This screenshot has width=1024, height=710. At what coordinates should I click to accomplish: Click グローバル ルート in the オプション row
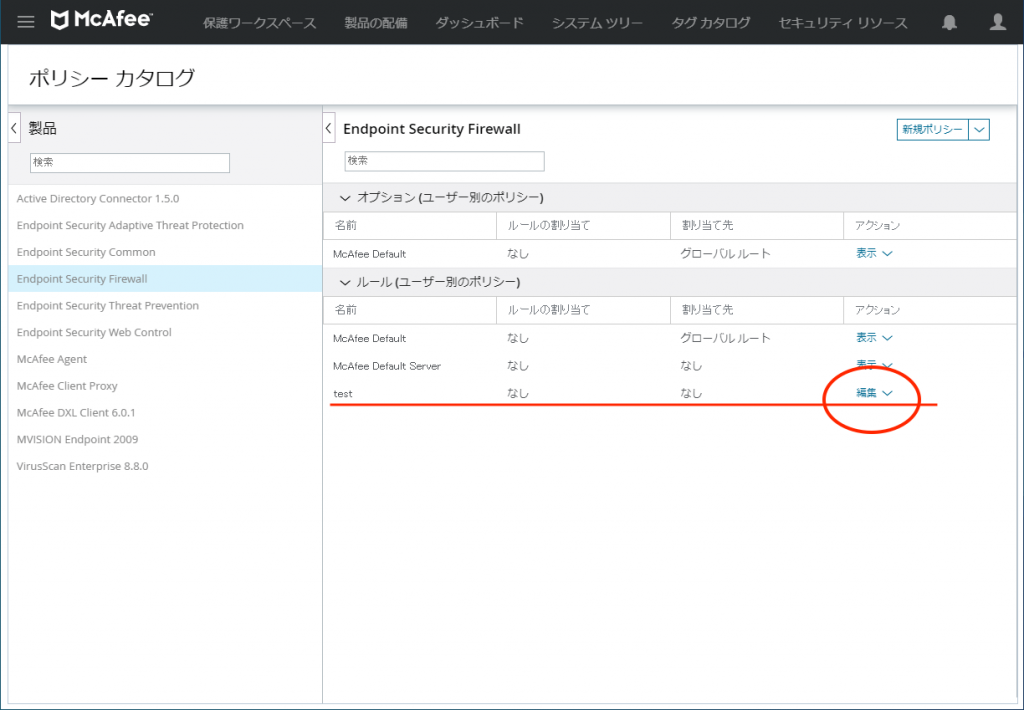click(x=725, y=253)
